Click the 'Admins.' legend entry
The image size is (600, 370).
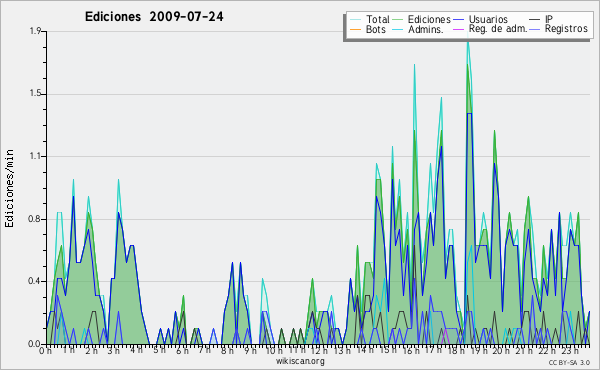pyautogui.click(x=426, y=29)
